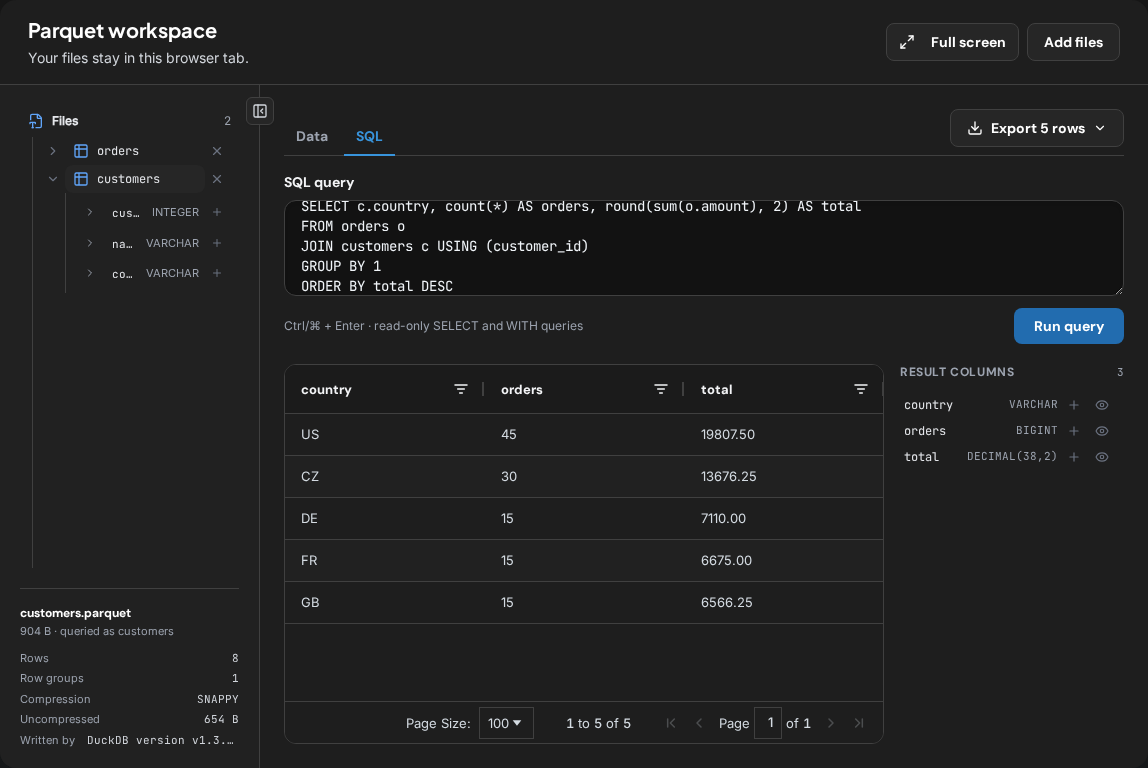Go to first page of results
Image resolution: width=1148 pixels, height=768 pixels.
(671, 723)
